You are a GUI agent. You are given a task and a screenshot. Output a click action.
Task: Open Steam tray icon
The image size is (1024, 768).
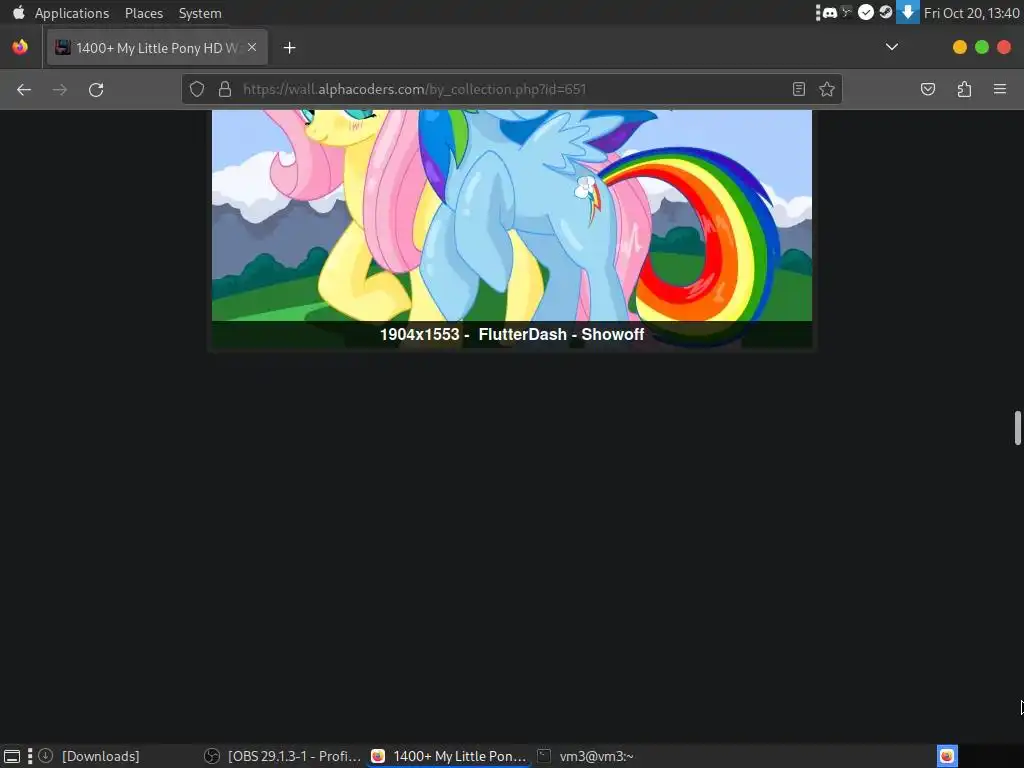[886, 12]
